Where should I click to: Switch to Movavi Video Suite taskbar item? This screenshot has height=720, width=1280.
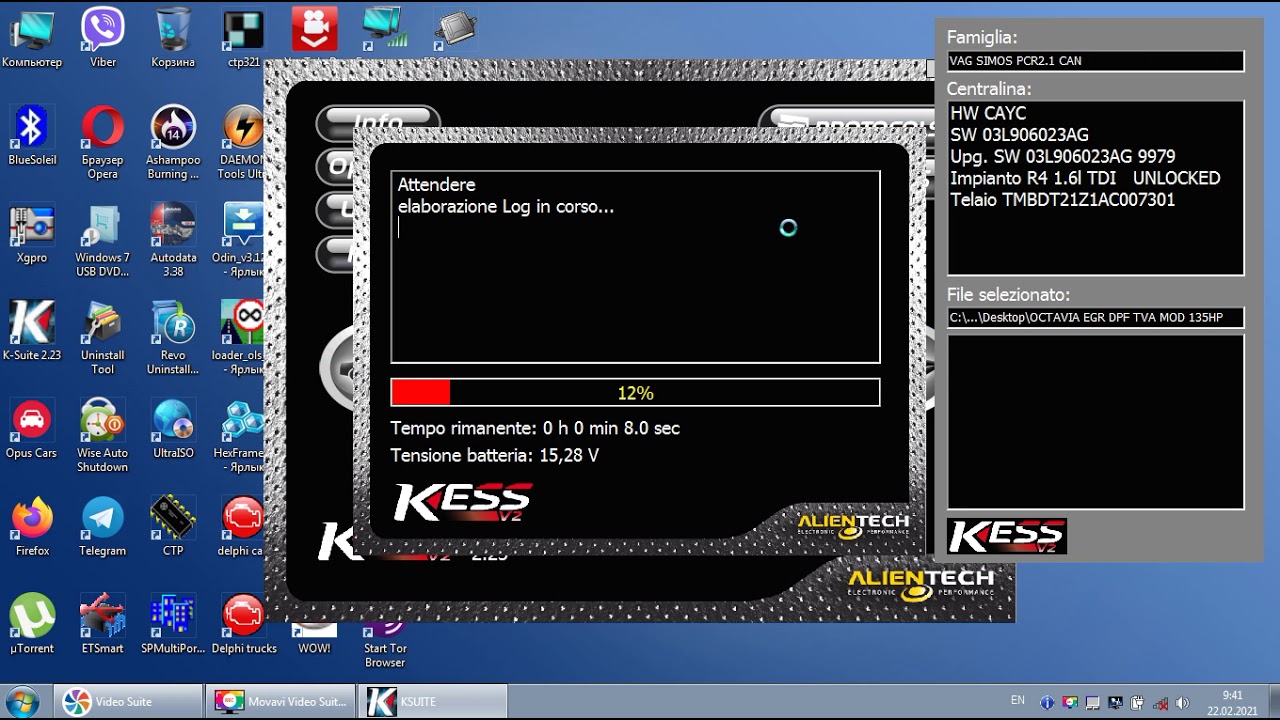coord(282,702)
